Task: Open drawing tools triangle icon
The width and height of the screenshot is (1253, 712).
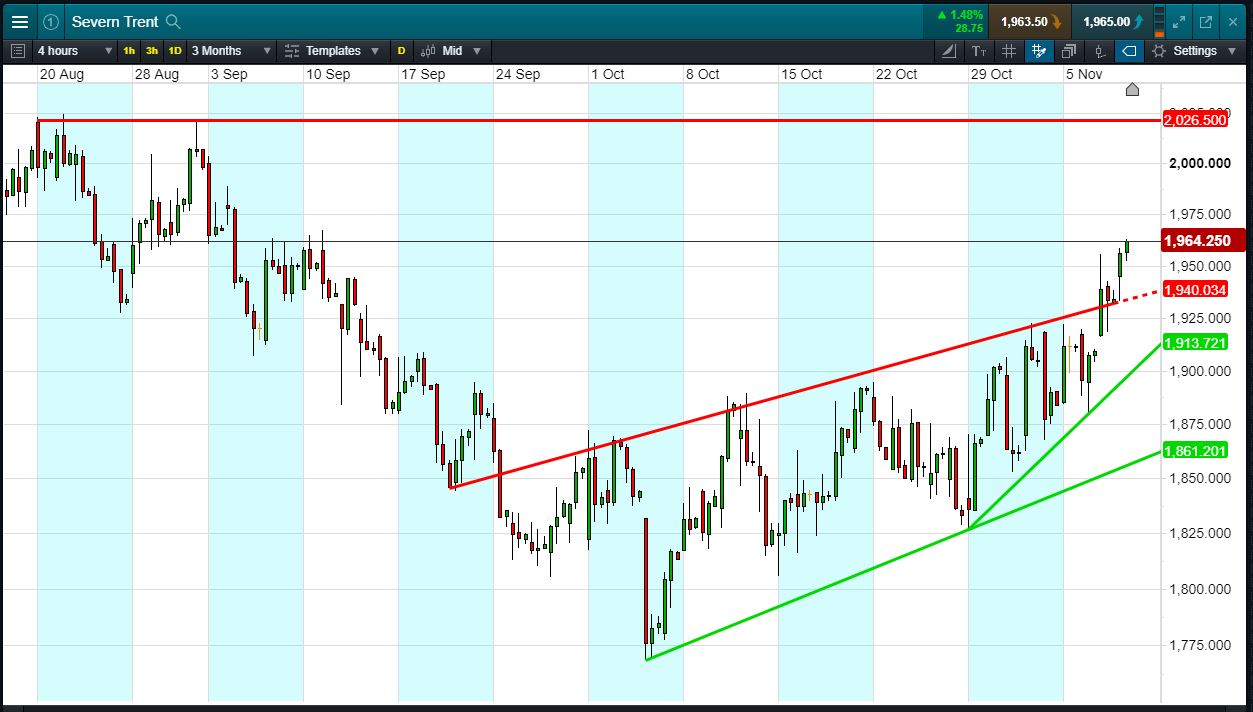Action: point(949,51)
